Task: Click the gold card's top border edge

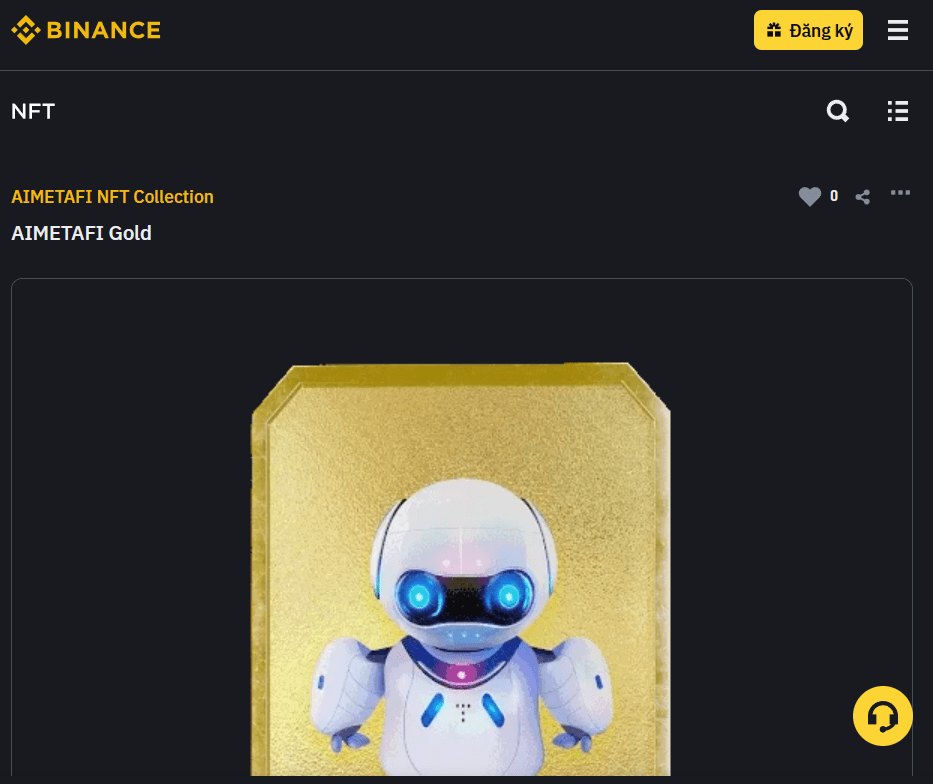Action: 461,374
